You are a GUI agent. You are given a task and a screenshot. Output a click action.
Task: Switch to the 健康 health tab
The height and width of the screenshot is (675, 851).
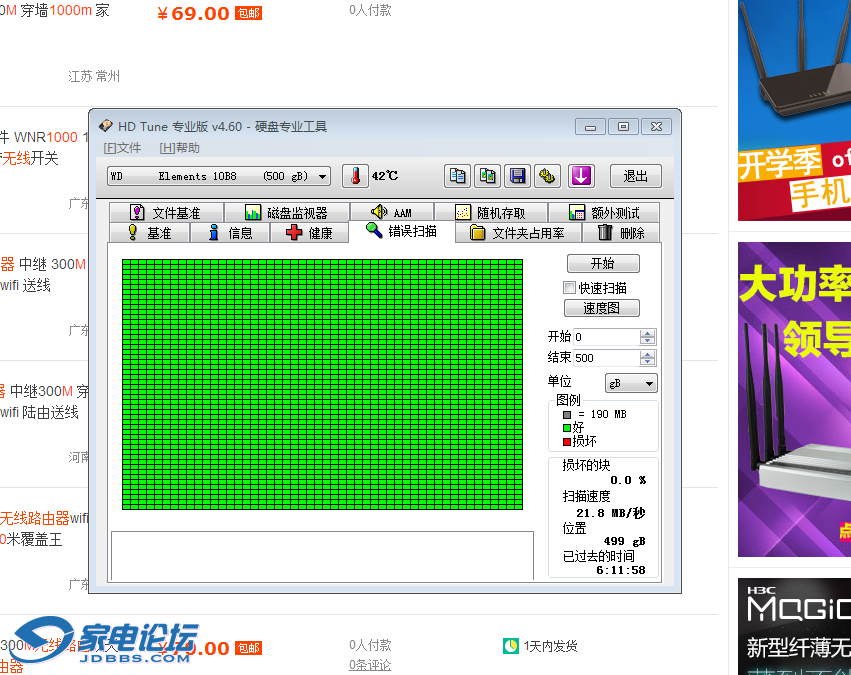point(309,233)
